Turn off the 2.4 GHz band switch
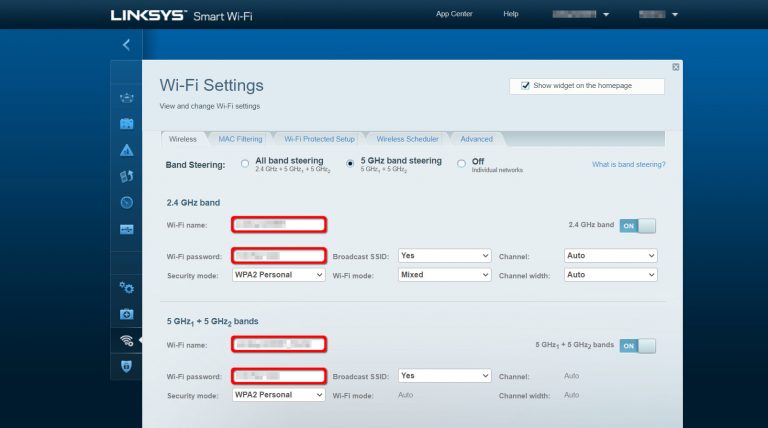 pyautogui.click(x=637, y=226)
